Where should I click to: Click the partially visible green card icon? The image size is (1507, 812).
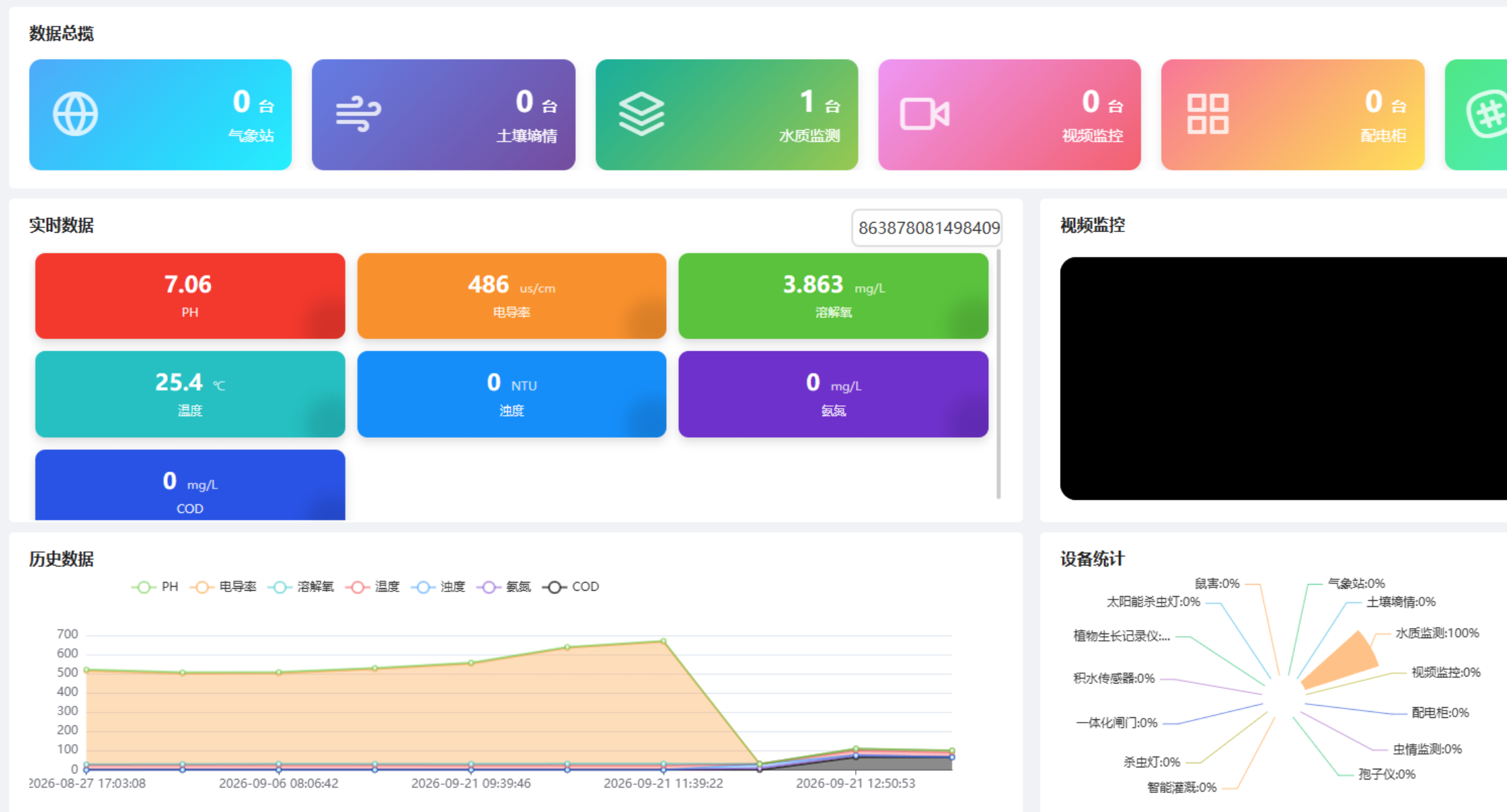[x=1487, y=115]
